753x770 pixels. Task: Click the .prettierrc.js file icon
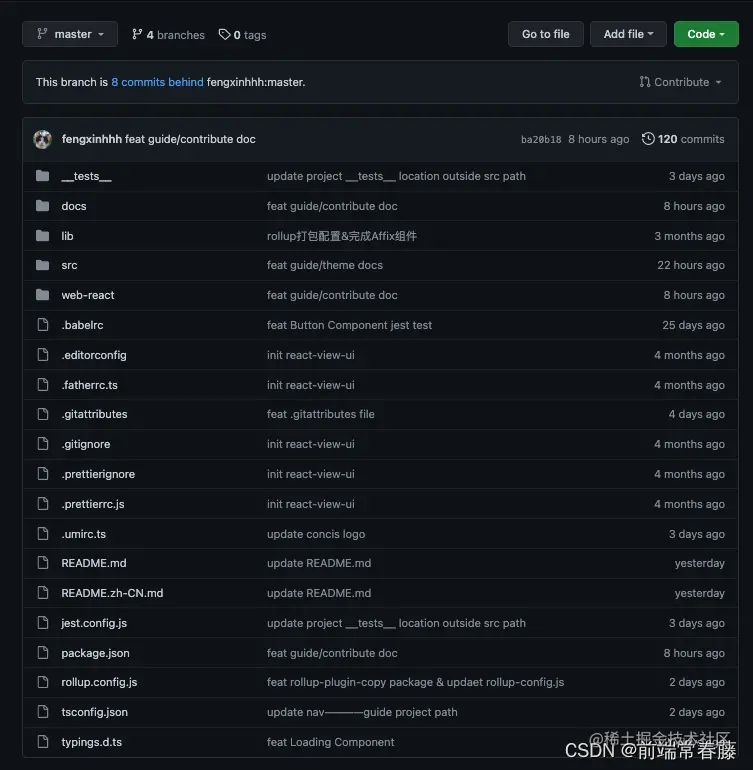(x=43, y=504)
